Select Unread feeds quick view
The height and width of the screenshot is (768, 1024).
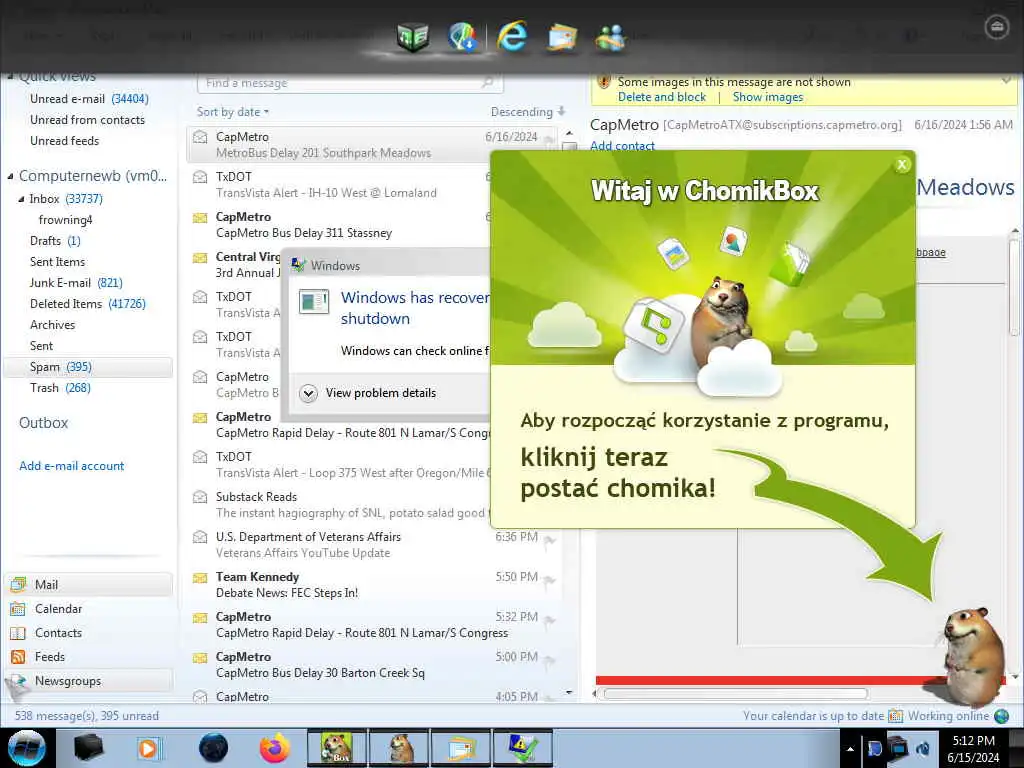65,140
